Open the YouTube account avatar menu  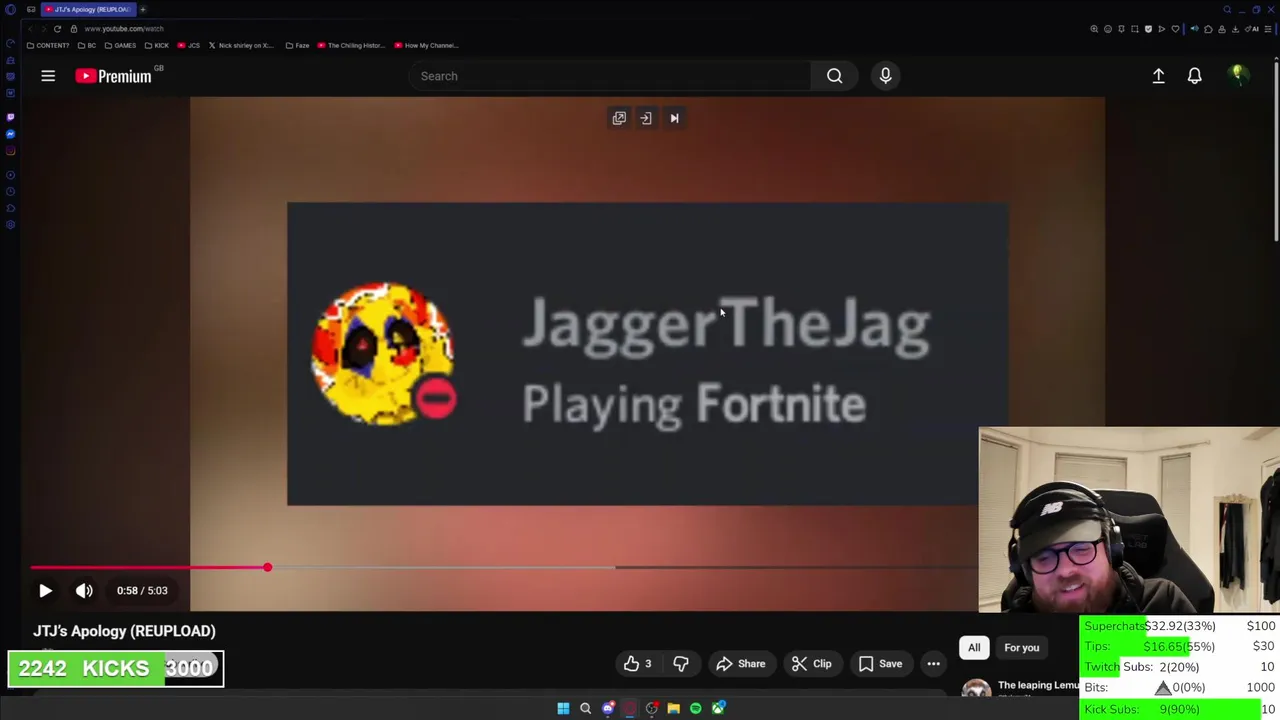tap(1237, 75)
